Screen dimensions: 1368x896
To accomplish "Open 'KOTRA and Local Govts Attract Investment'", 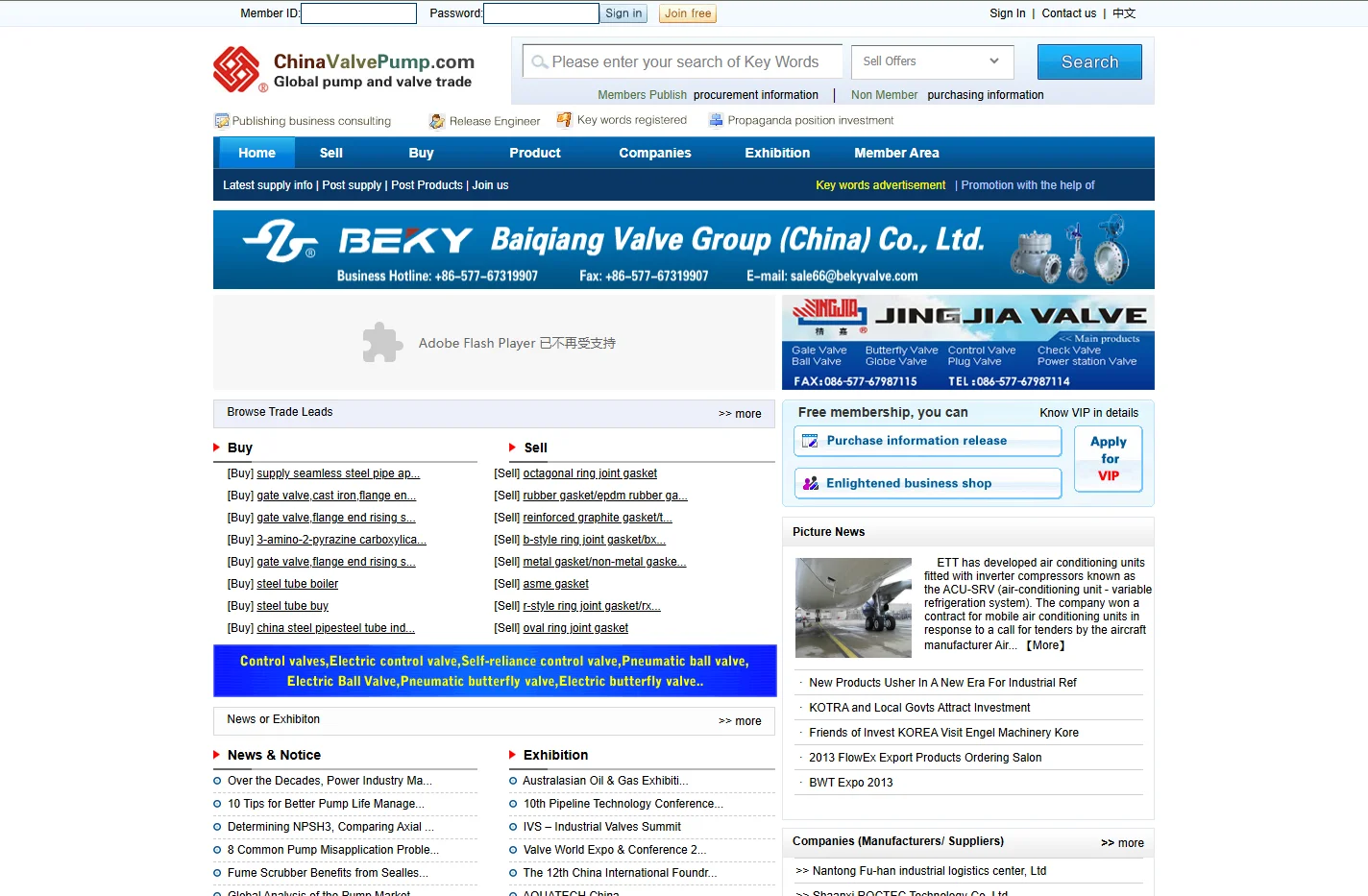I will [919, 708].
